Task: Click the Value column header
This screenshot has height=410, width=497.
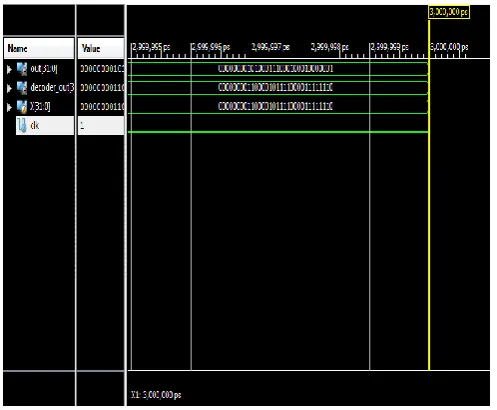Action: pos(101,48)
